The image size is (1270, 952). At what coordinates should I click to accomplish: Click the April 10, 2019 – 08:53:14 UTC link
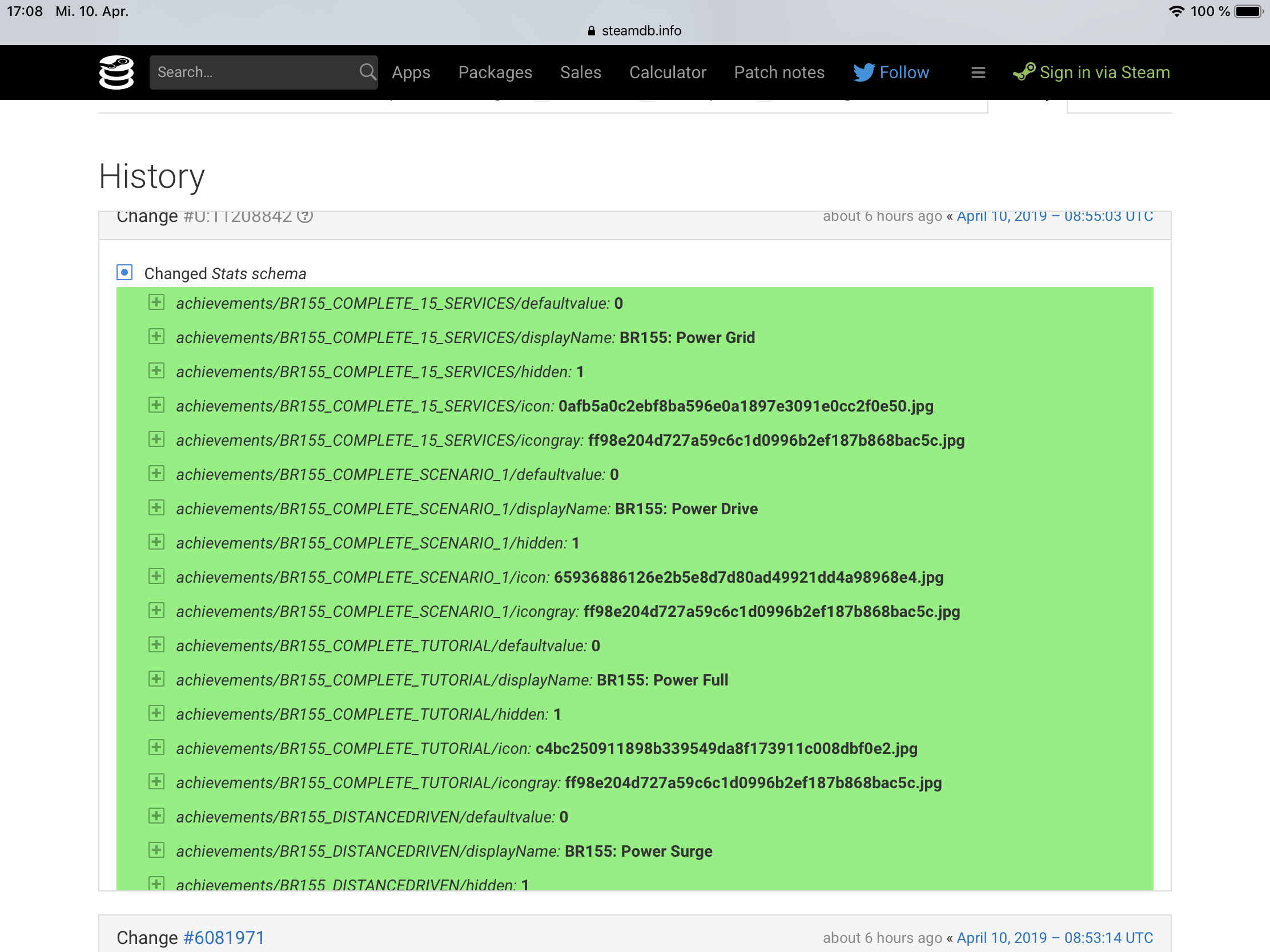[1055, 938]
